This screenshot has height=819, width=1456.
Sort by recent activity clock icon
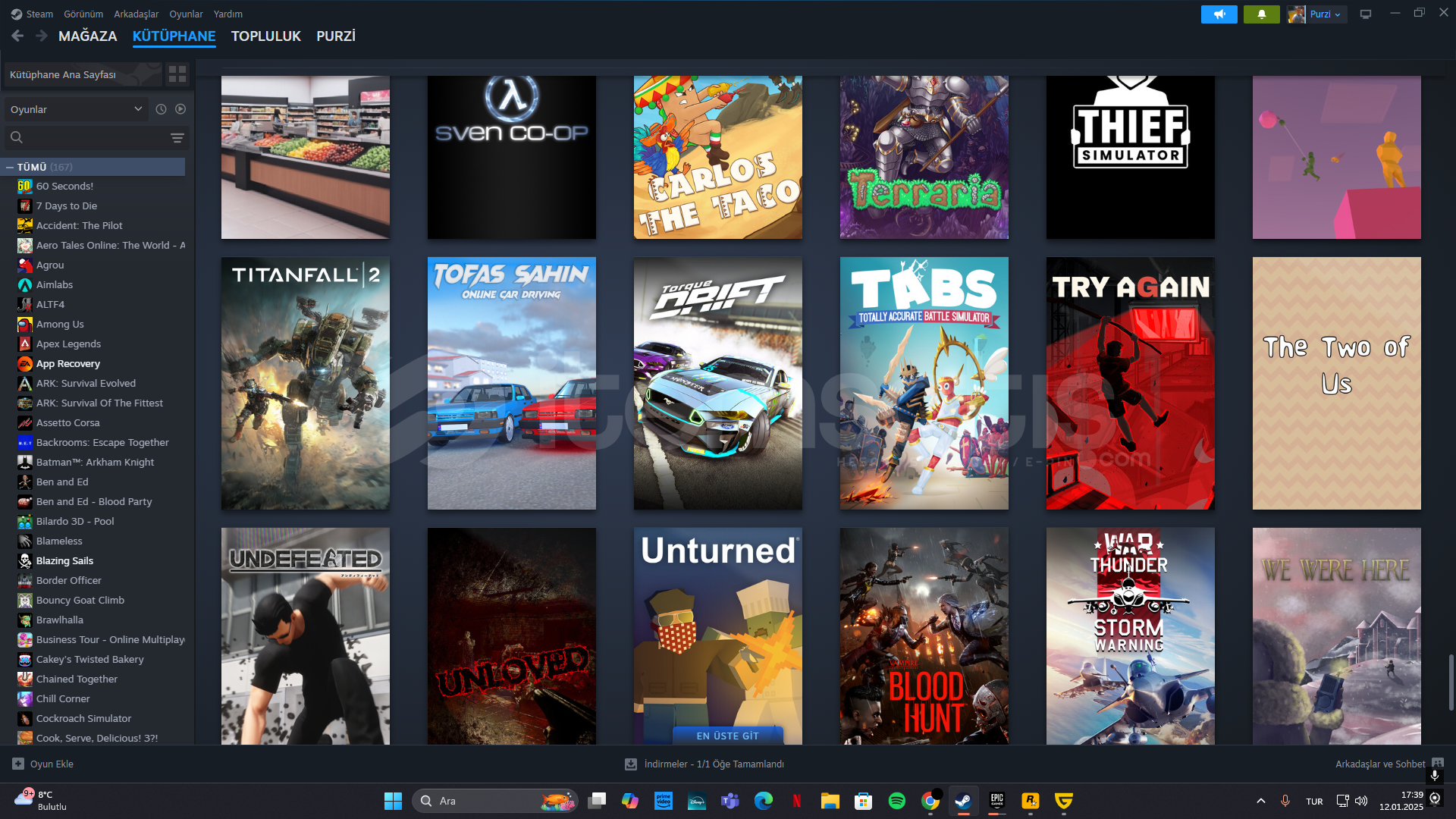point(161,109)
